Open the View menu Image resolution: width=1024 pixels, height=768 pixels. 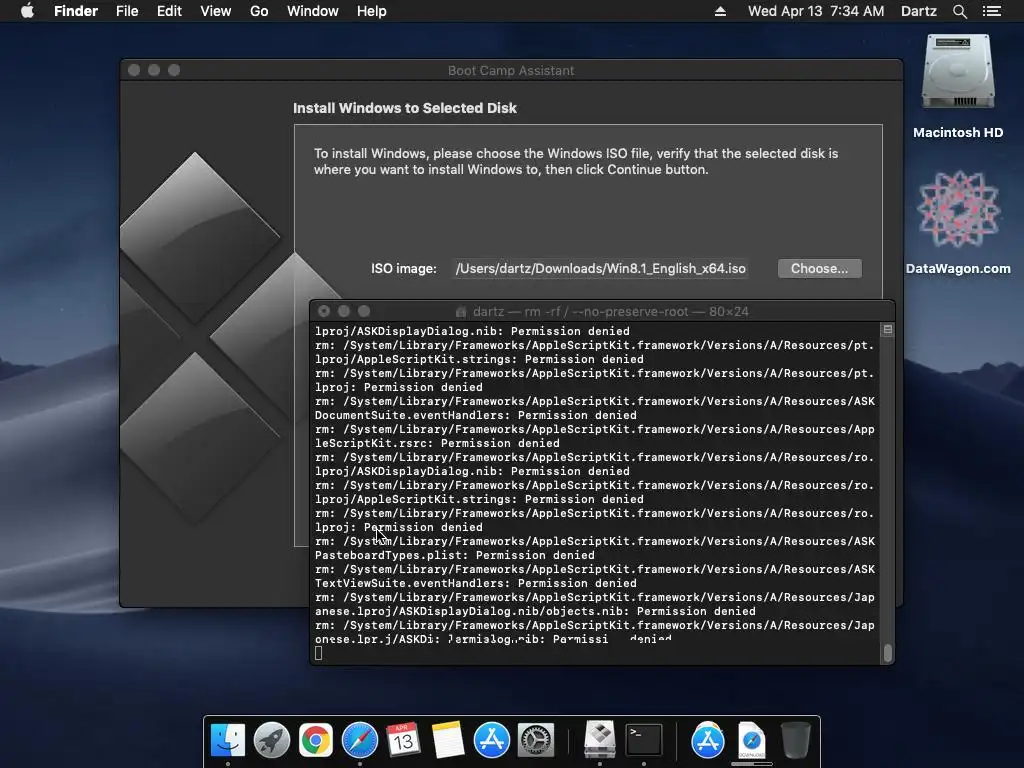coord(216,11)
